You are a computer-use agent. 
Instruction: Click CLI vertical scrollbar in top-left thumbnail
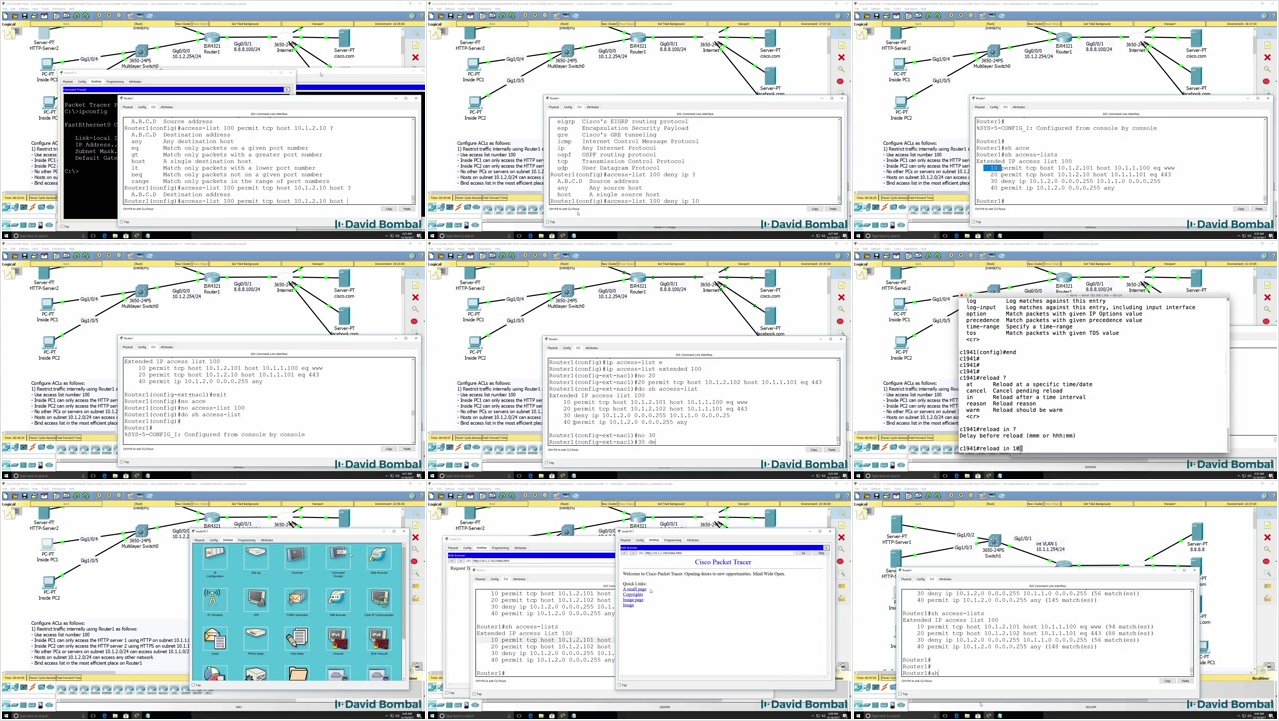coord(413,161)
